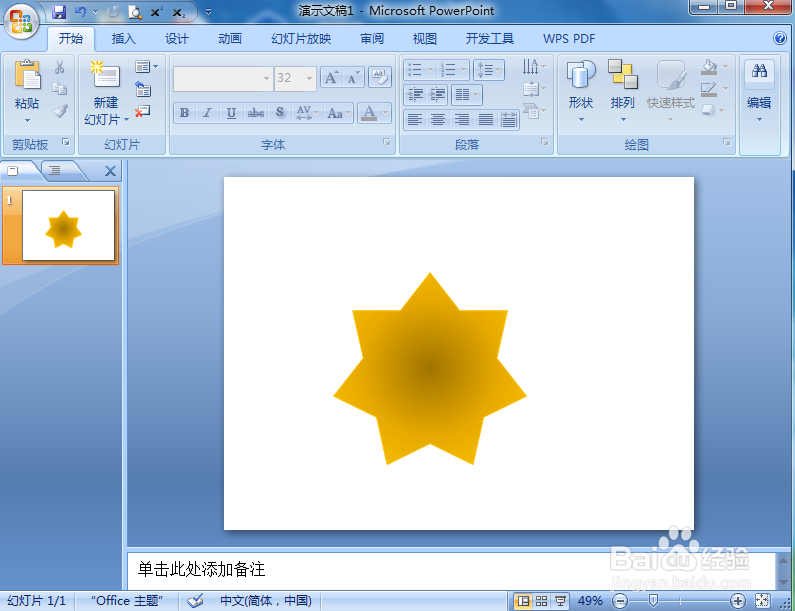Image resolution: width=795 pixels, height=611 pixels.
Task: Open the 编辑 editing menu
Action: [x=759, y=91]
